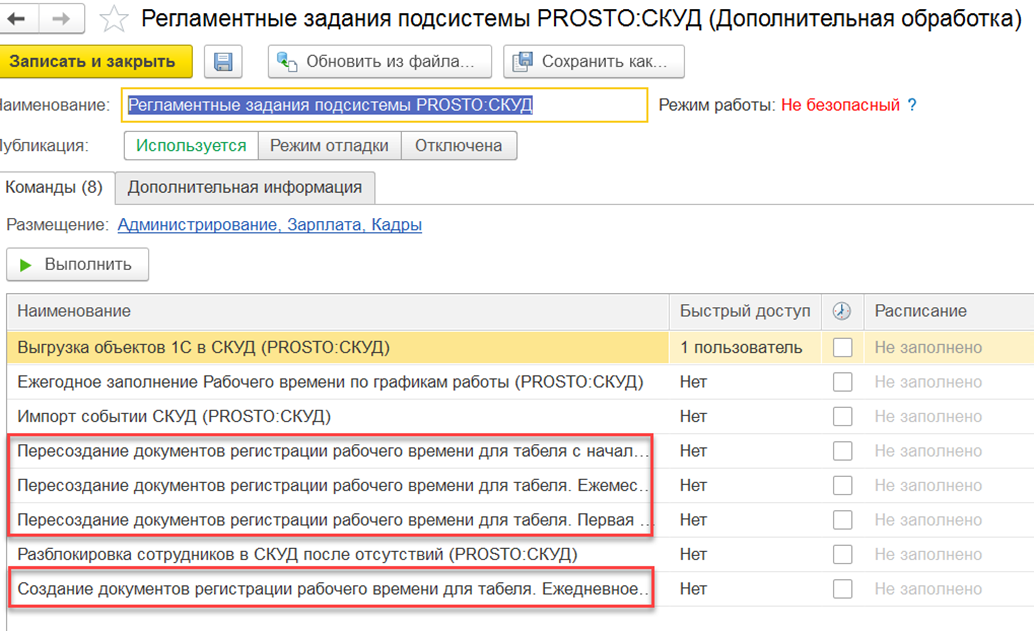Click the forward navigation arrow
The width and height of the screenshot is (1034, 631).
[x=61, y=19]
